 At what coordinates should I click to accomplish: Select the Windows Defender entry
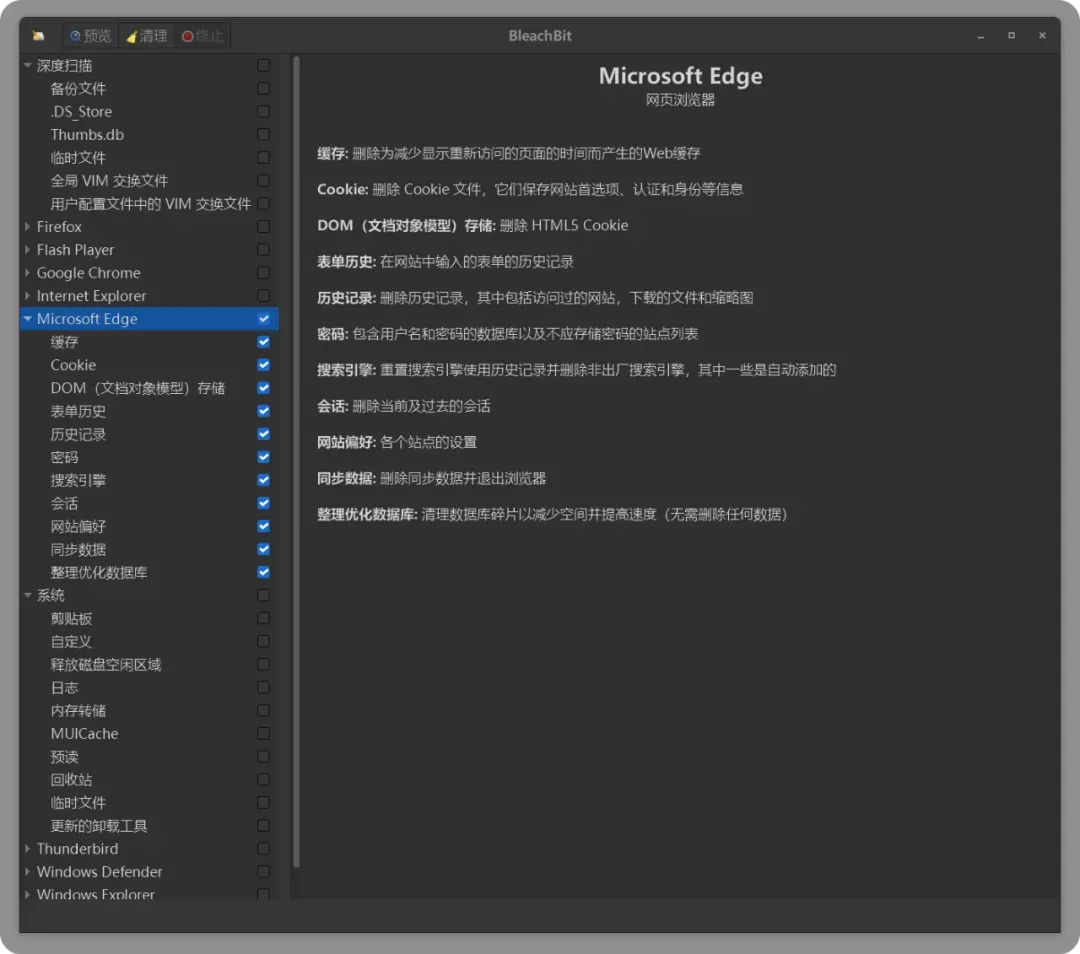coord(99,872)
